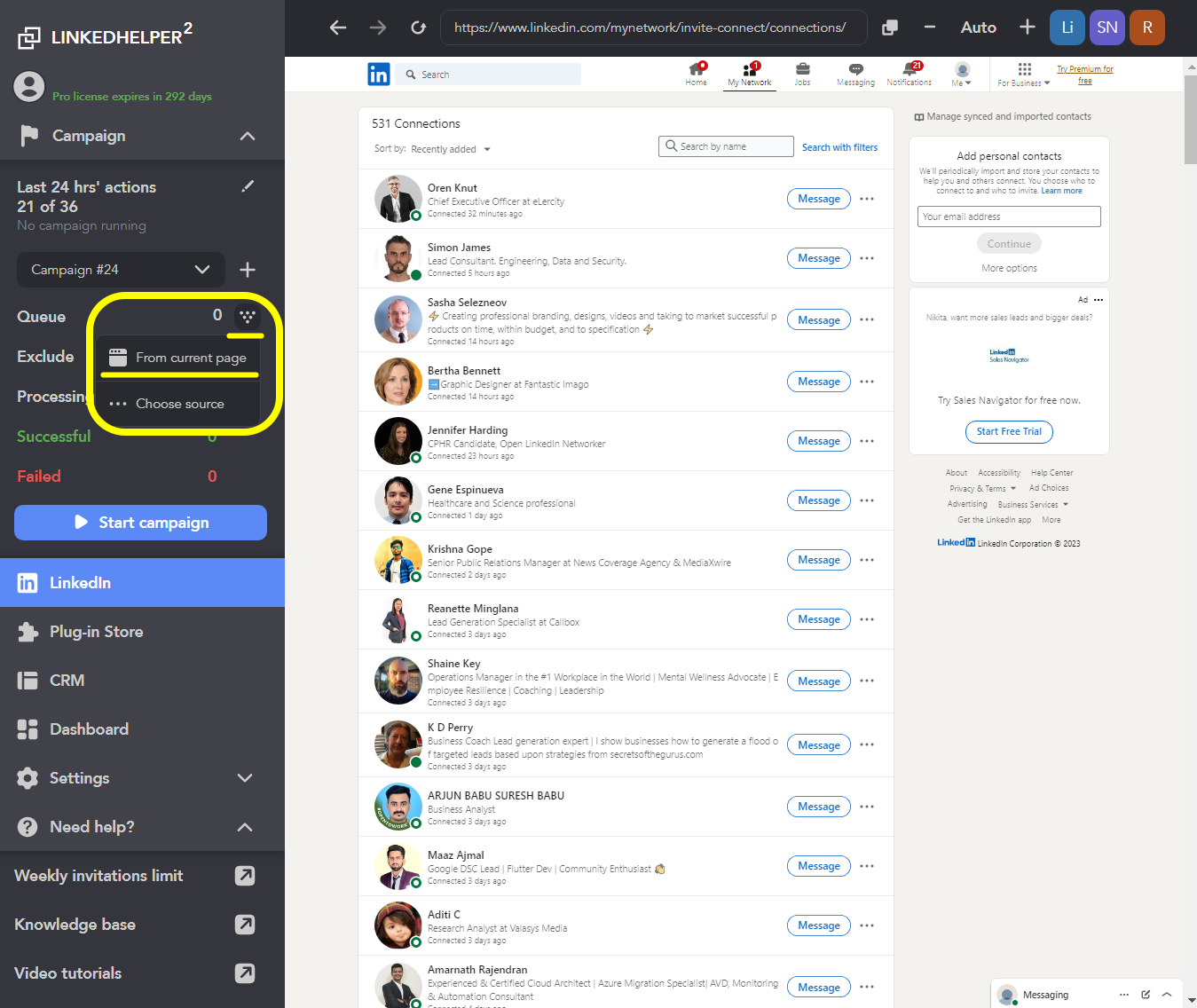Open For Business apps dropdown

tap(1024, 74)
